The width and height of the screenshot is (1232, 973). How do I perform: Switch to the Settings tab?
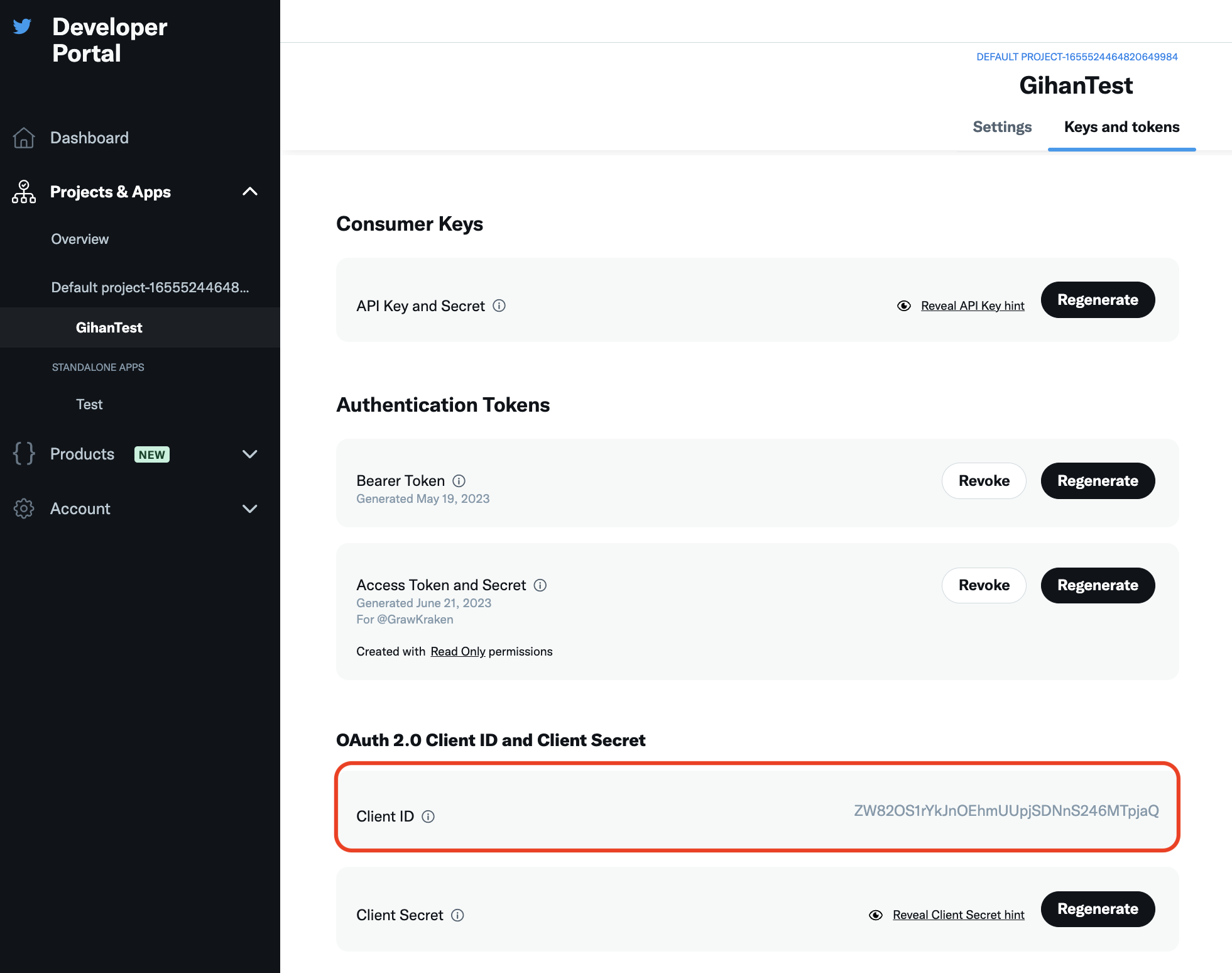(1002, 127)
